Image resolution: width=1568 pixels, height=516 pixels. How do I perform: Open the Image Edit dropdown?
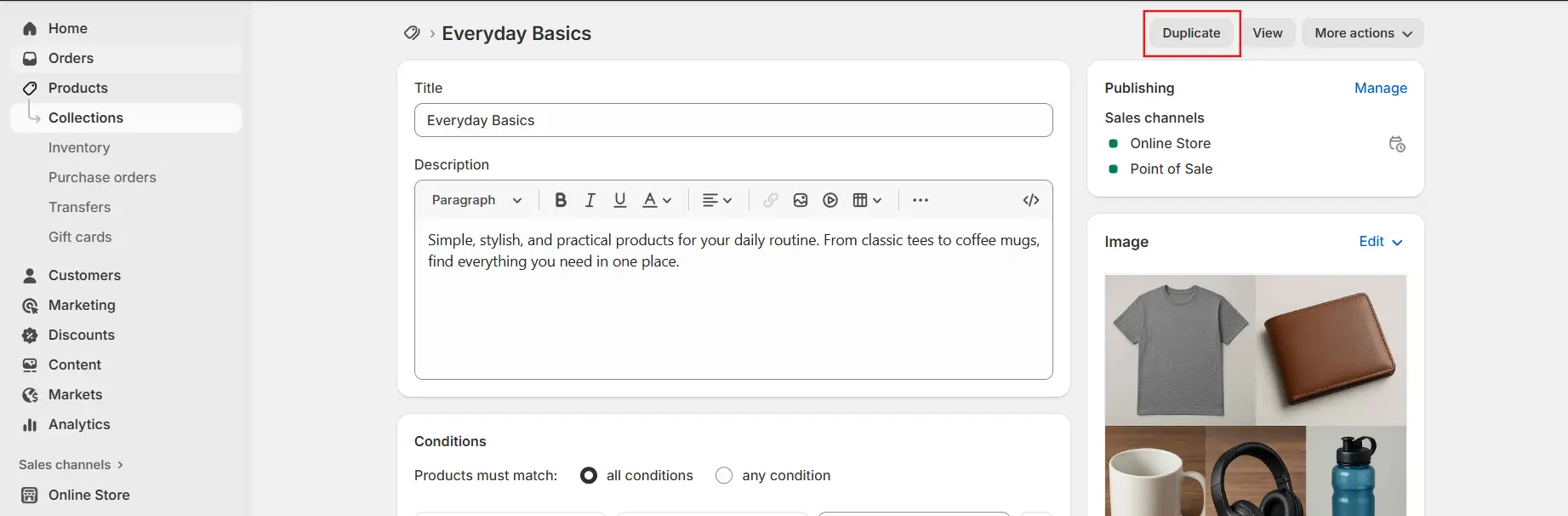[x=1380, y=242]
